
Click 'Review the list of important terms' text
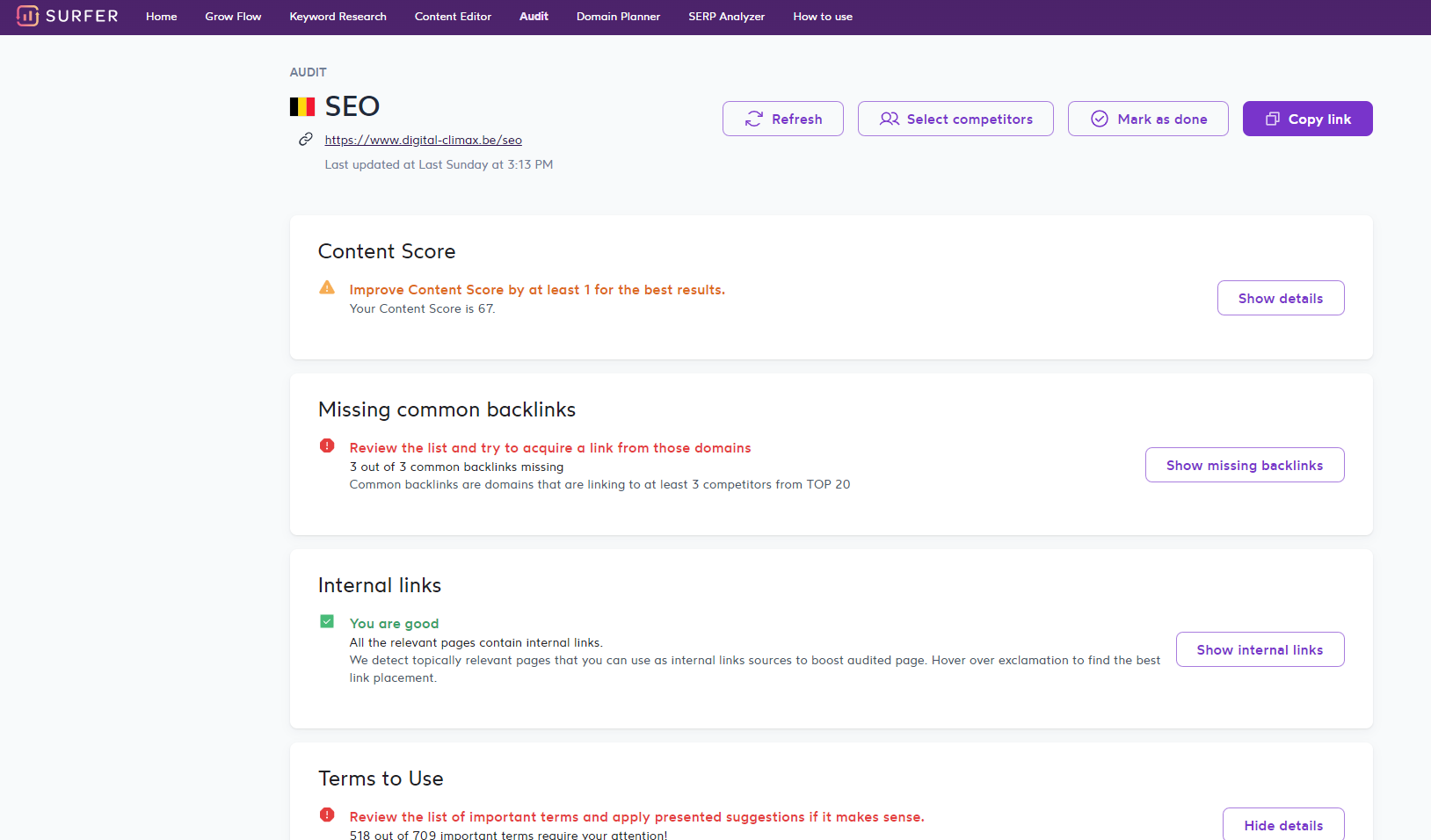click(x=636, y=817)
